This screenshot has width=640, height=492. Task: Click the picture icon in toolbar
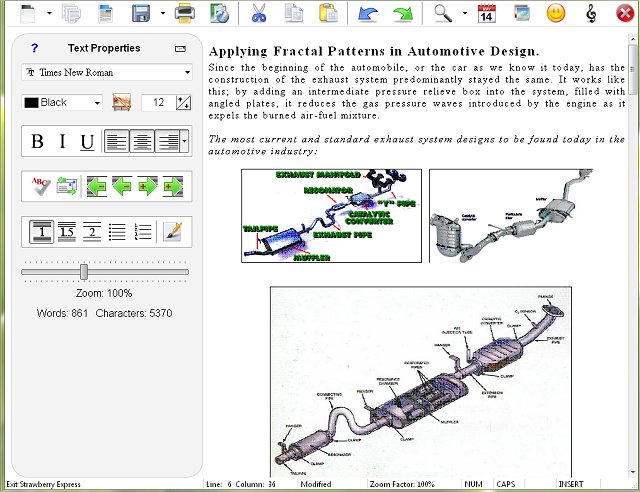[522, 13]
